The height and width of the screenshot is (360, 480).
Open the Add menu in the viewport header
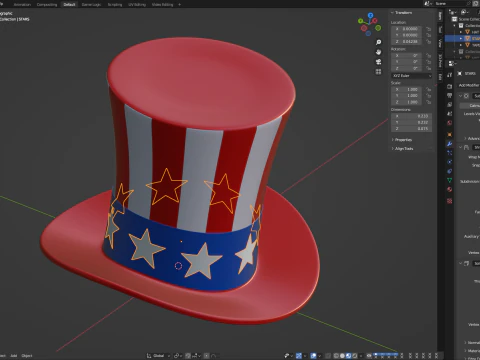pos(14,356)
